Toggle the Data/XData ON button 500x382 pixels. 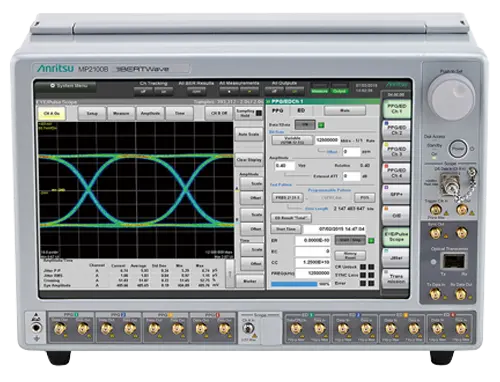[x=305, y=125]
